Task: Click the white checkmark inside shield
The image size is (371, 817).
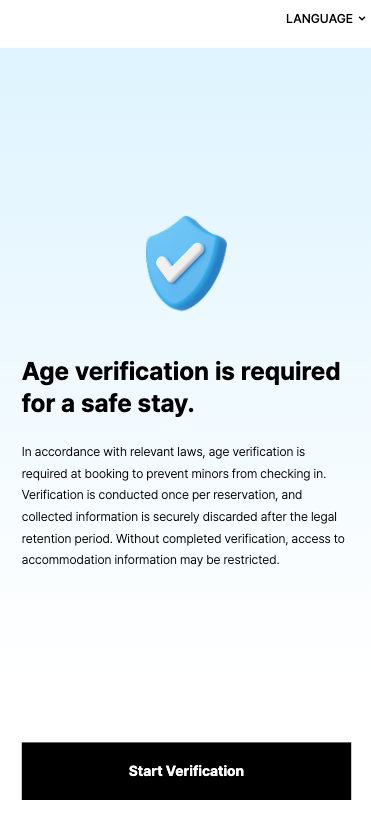Action: coord(180,263)
